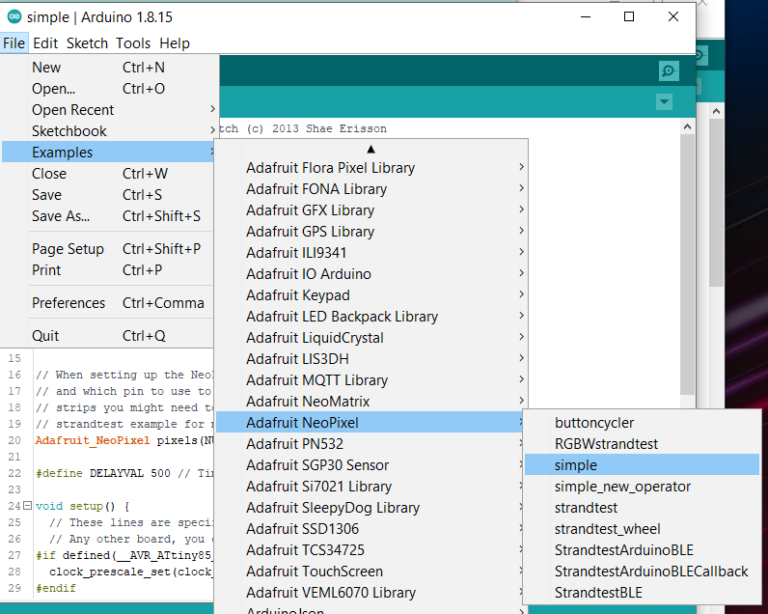Open the Sketch menu
Screen dimensions: 768x614
87,43
